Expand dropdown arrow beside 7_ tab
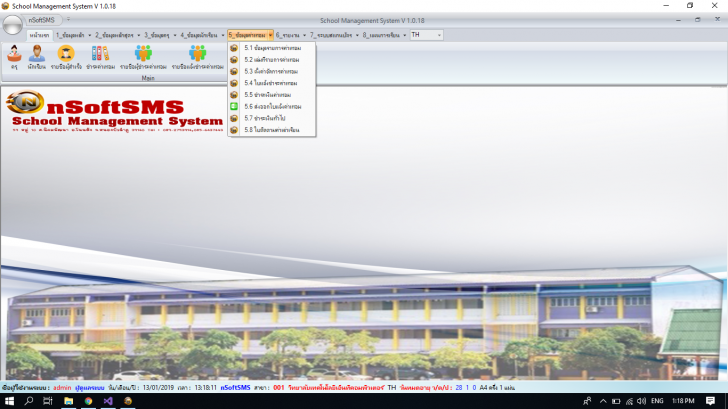728x409 pixels. [x=357, y=35]
